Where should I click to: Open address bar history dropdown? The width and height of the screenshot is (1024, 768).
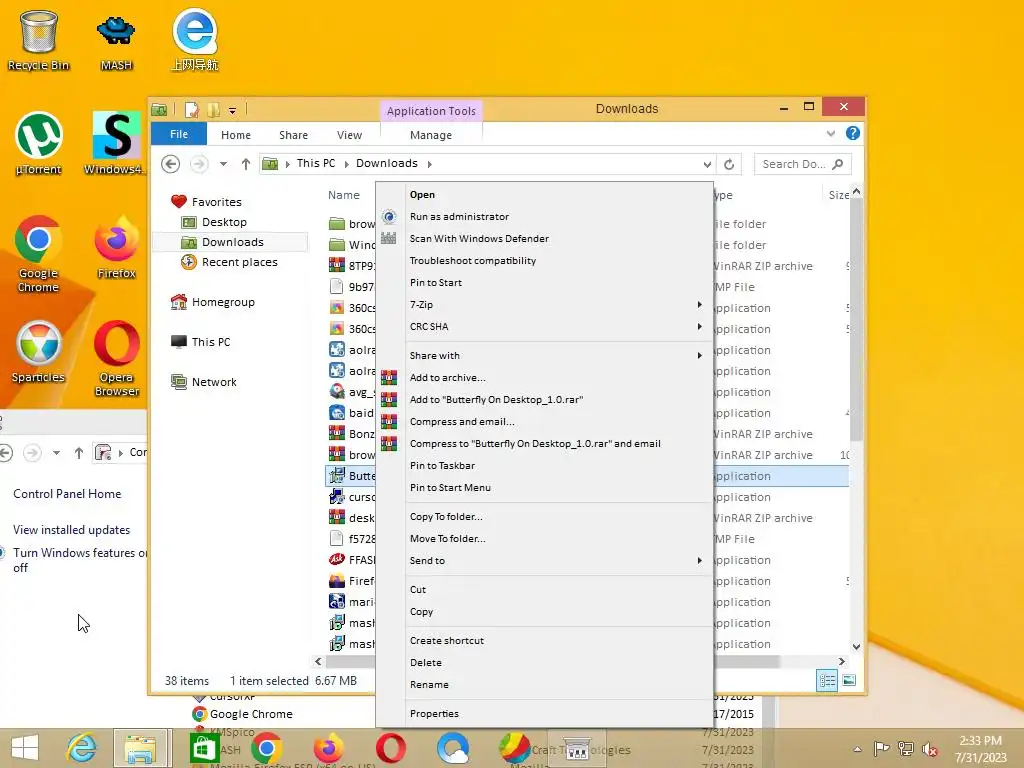click(x=707, y=164)
